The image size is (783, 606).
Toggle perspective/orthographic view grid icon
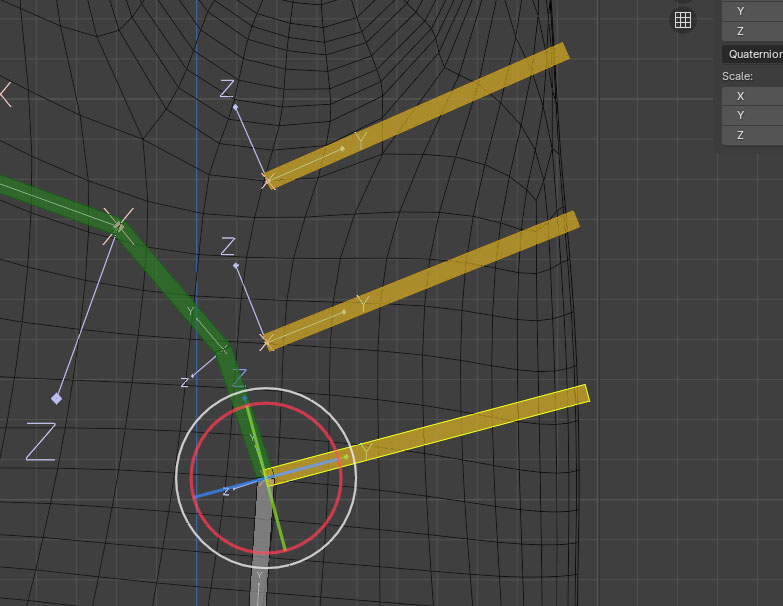click(683, 20)
